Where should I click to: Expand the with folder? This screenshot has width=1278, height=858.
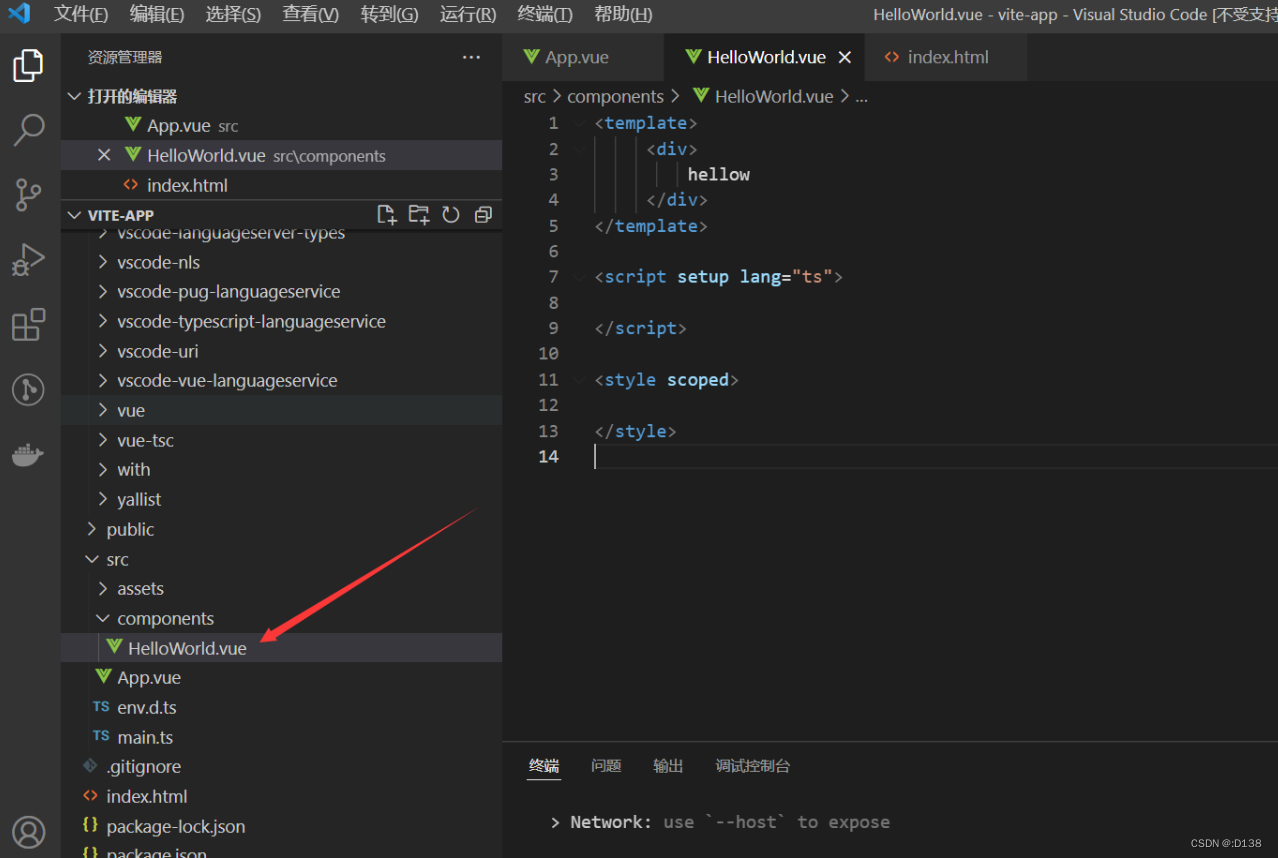[281, 470]
